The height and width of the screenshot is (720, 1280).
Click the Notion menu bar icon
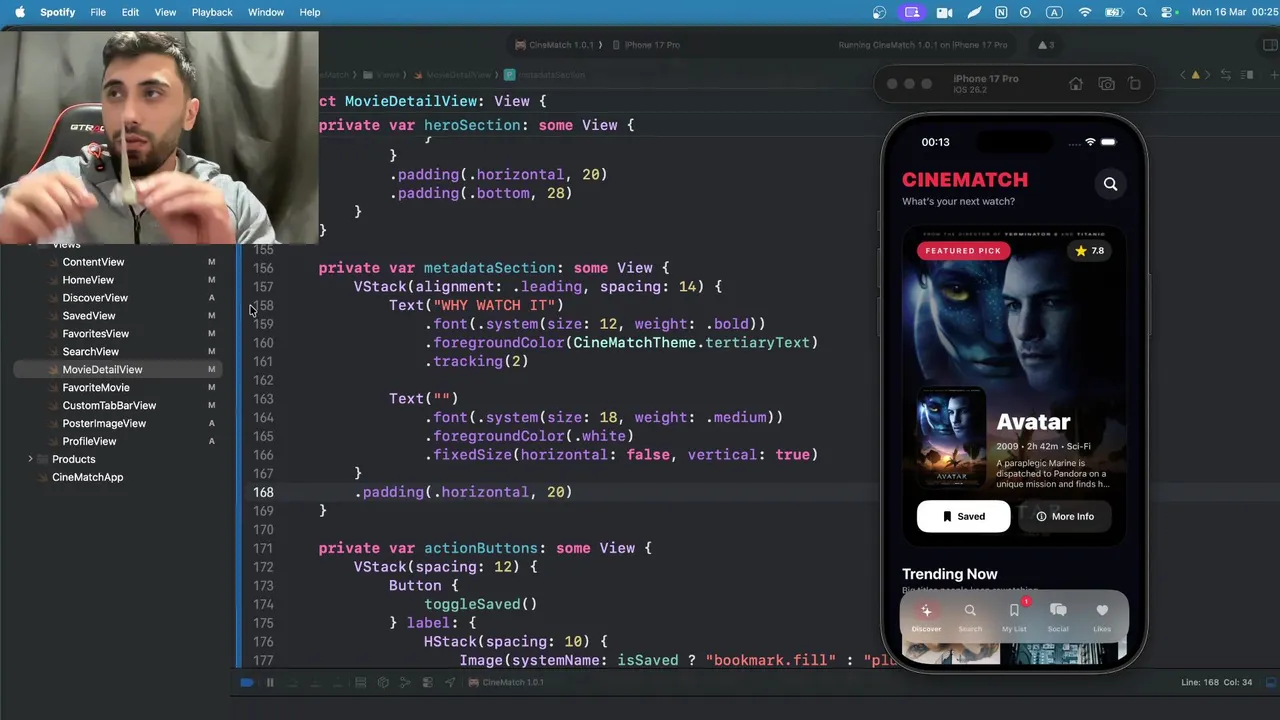click(x=1001, y=12)
